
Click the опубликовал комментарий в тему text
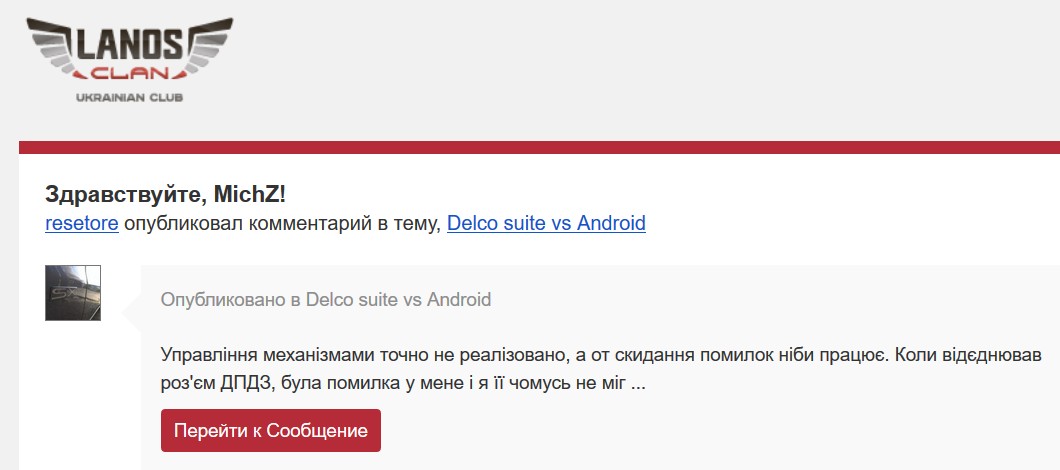[282, 223]
